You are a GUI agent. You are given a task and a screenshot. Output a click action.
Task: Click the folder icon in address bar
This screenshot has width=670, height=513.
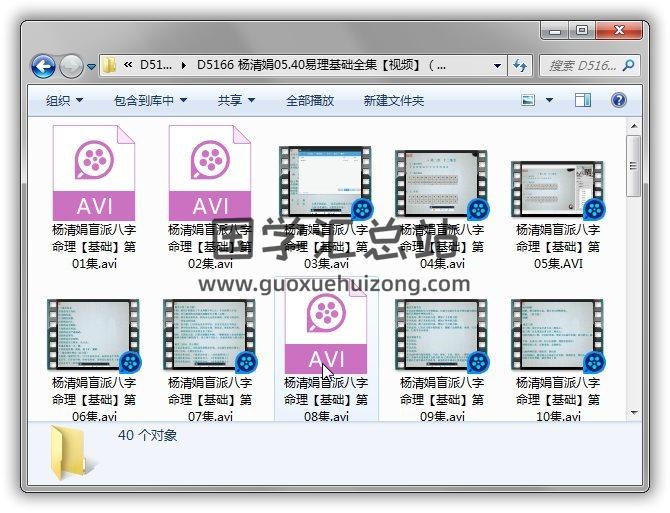point(110,66)
